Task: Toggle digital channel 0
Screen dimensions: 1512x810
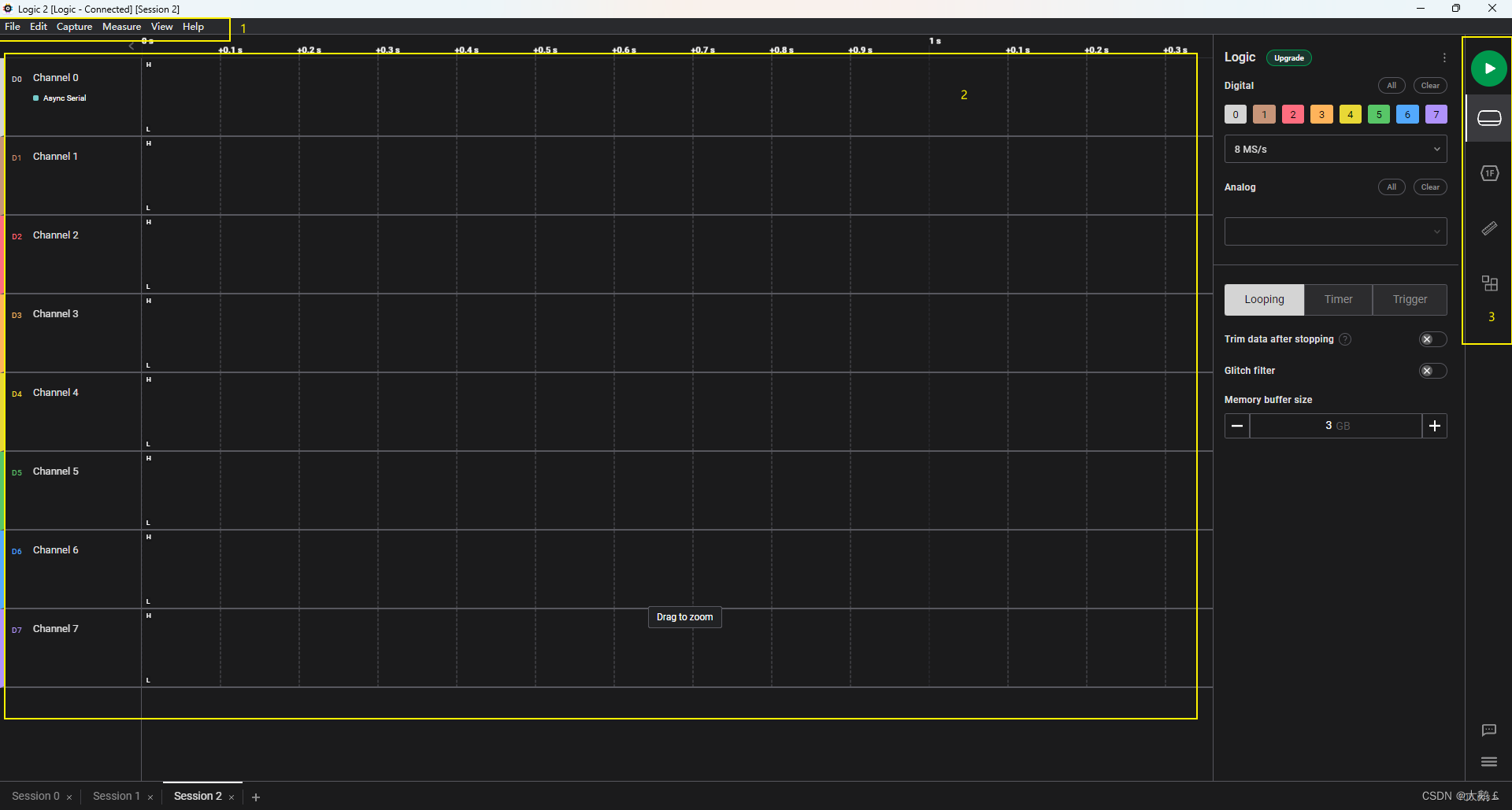Action: (1236, 114)
